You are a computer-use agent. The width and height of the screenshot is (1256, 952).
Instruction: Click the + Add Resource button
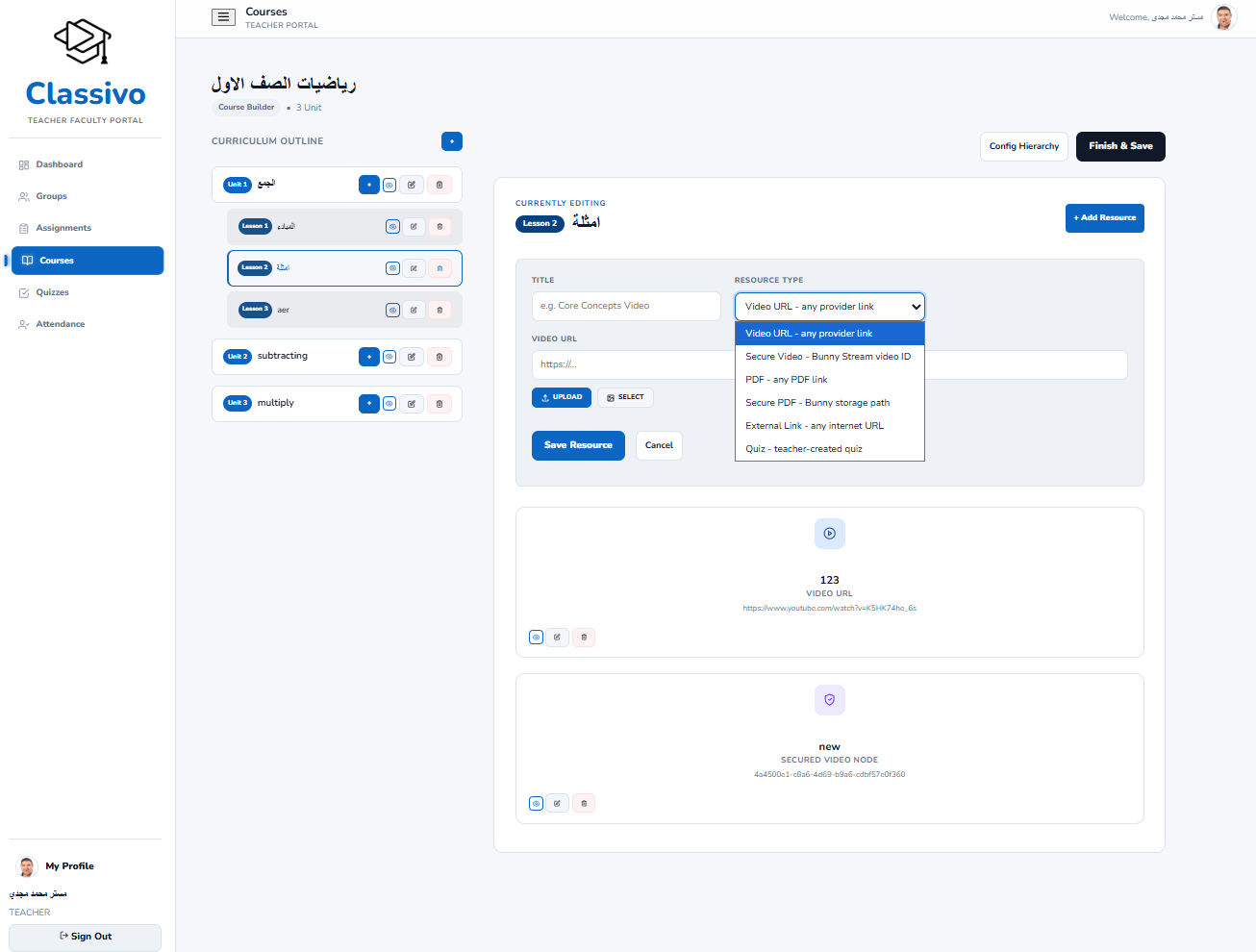[1105, 218]
